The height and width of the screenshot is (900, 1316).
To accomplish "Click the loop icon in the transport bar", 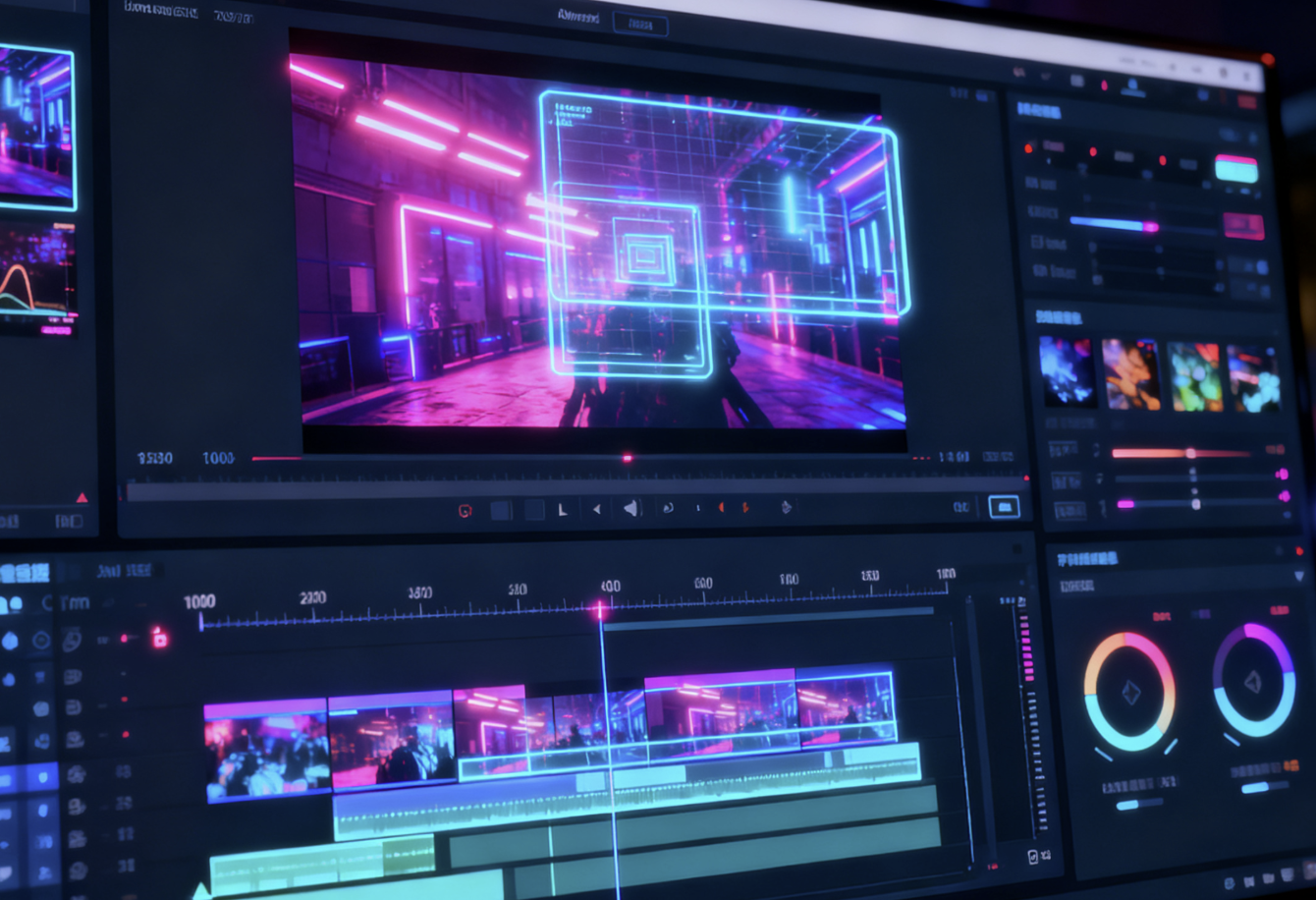I will 668,508.
